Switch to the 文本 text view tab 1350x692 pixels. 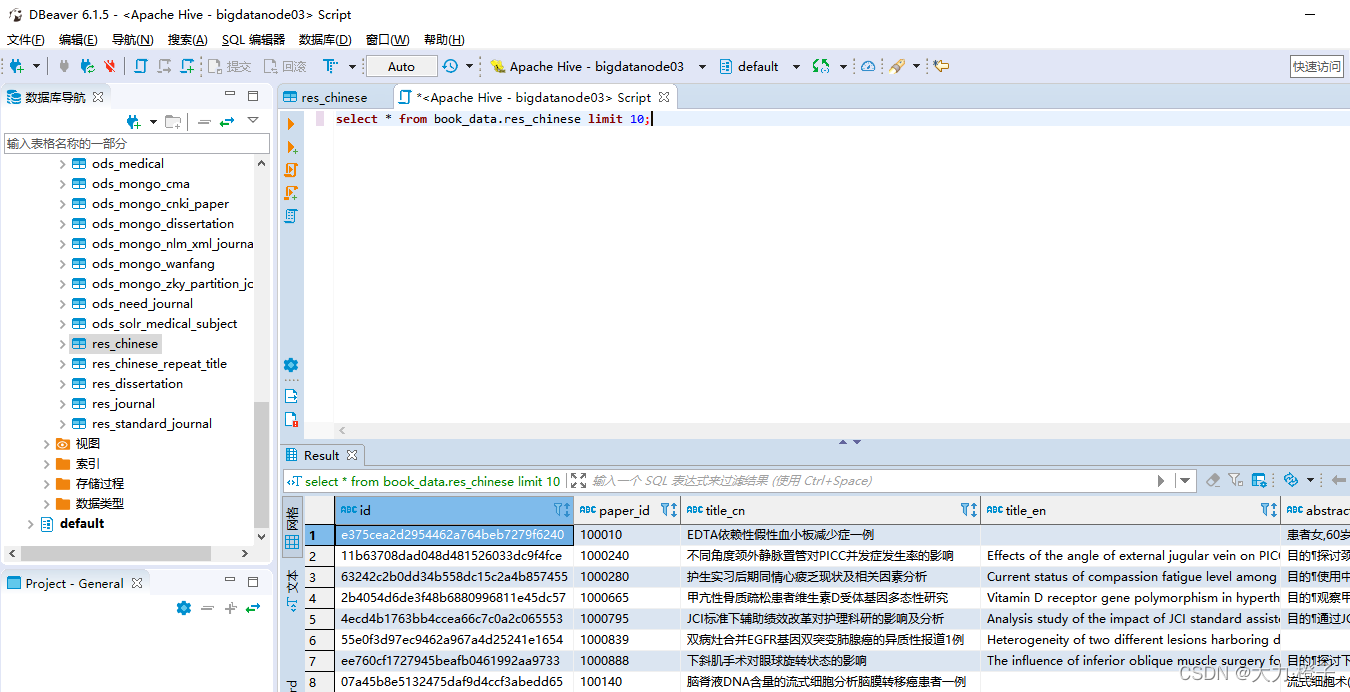click(x=292, y=590)
